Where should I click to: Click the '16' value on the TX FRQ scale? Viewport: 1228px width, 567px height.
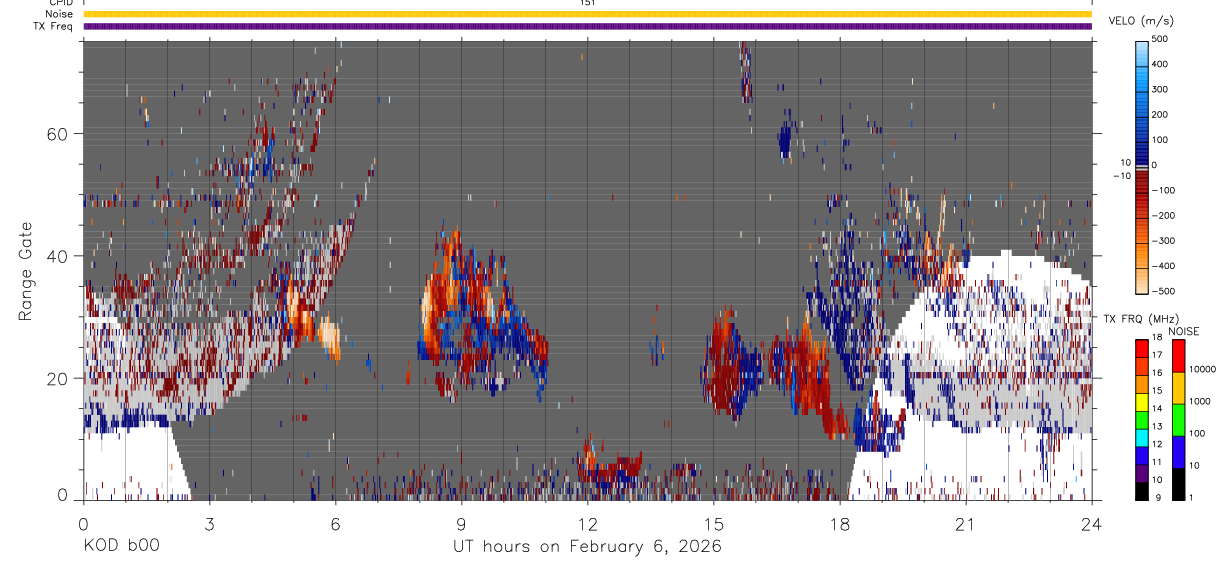pyautogui.click(x=1159, y=373)
